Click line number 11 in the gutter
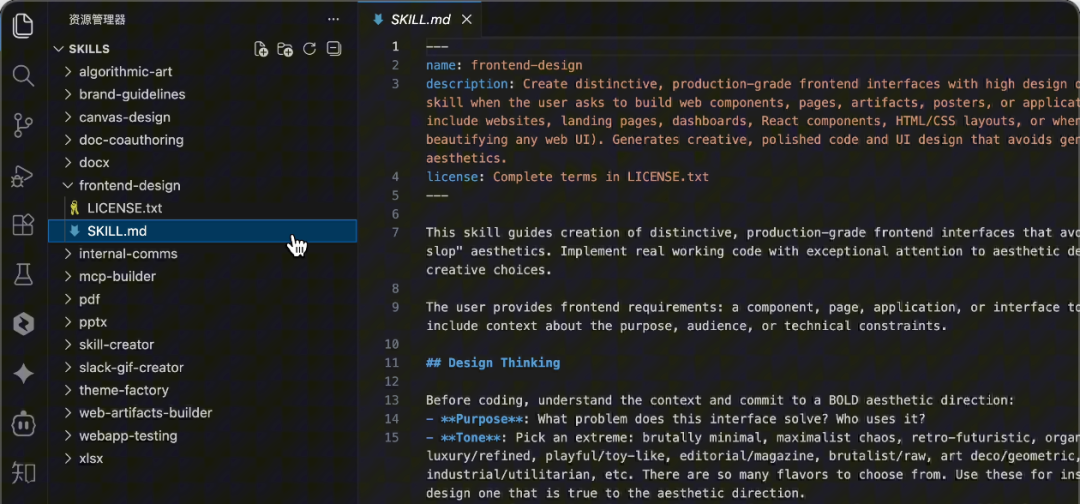The image size is (1080, 504). coord(392,363)
